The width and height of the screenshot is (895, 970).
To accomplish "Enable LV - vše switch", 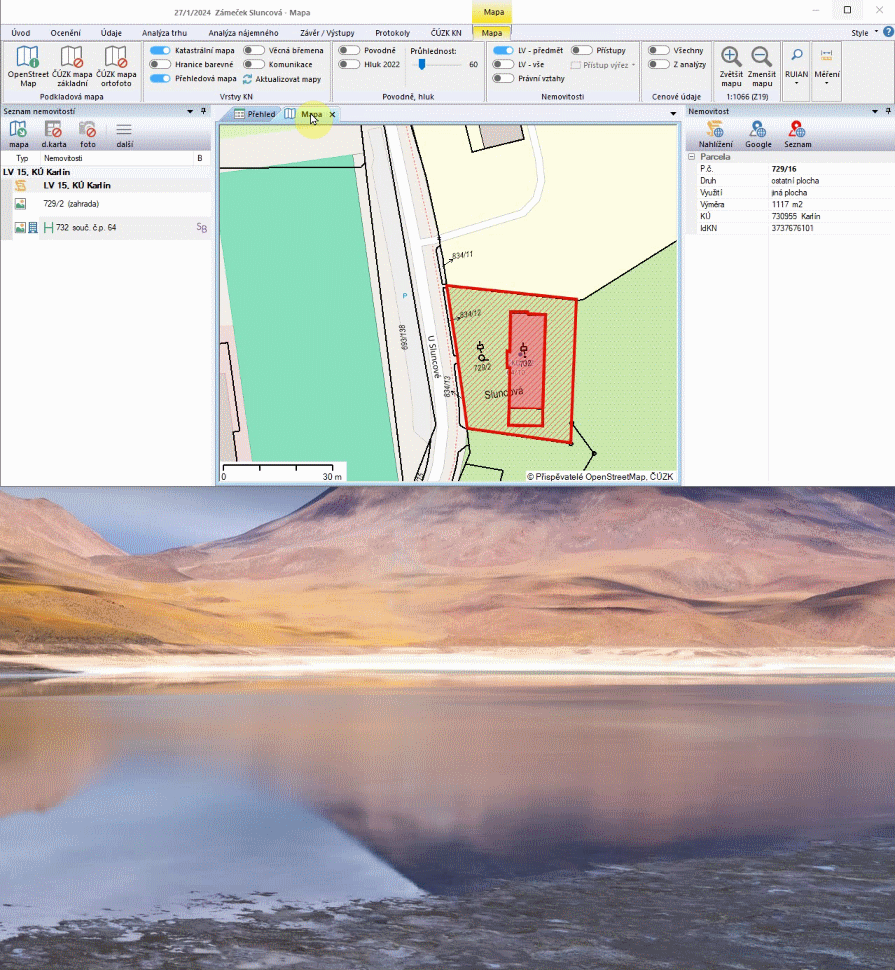I will (x=503, y=64).
